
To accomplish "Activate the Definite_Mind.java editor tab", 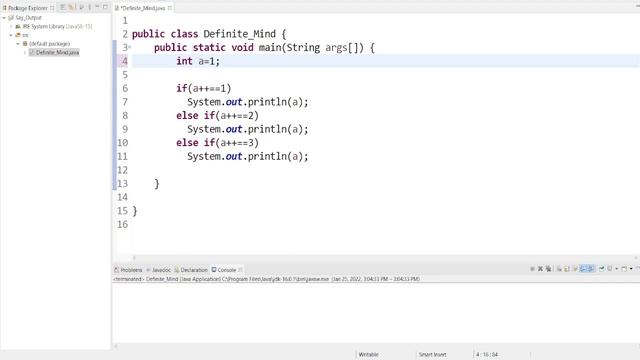I will [143, 8].
